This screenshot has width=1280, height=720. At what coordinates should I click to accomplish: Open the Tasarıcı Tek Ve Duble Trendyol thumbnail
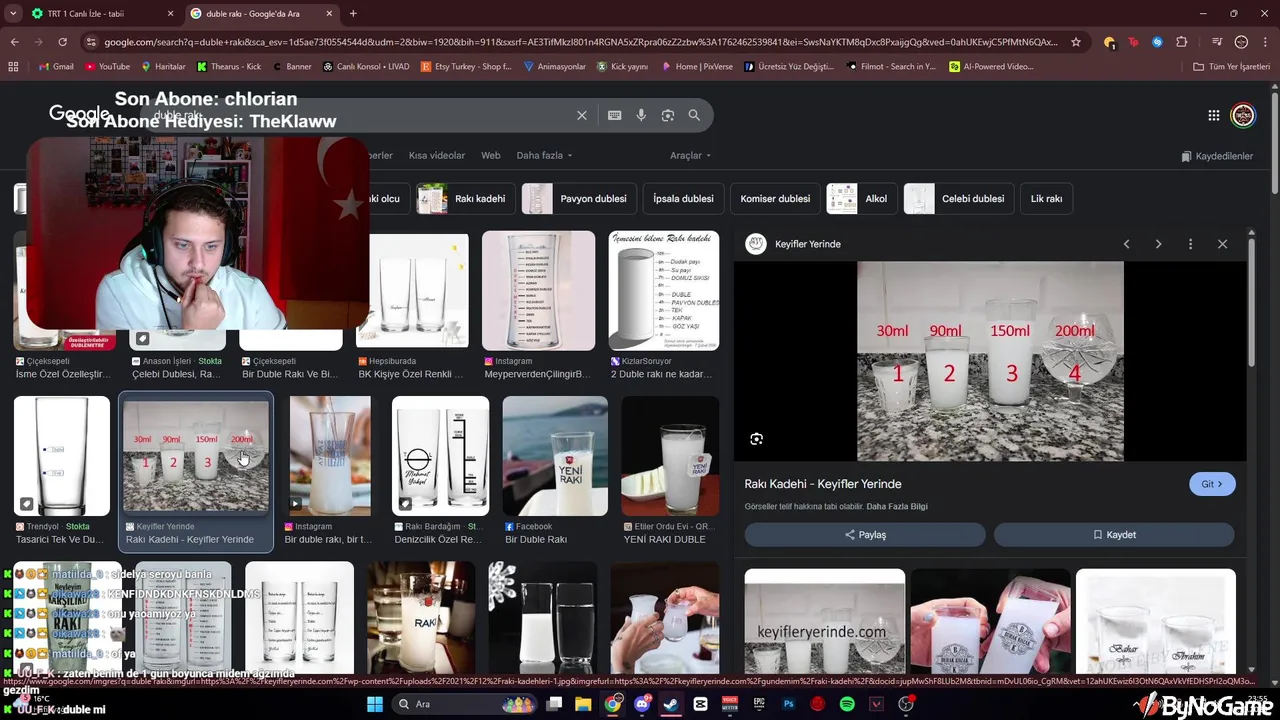pos(62,456)
